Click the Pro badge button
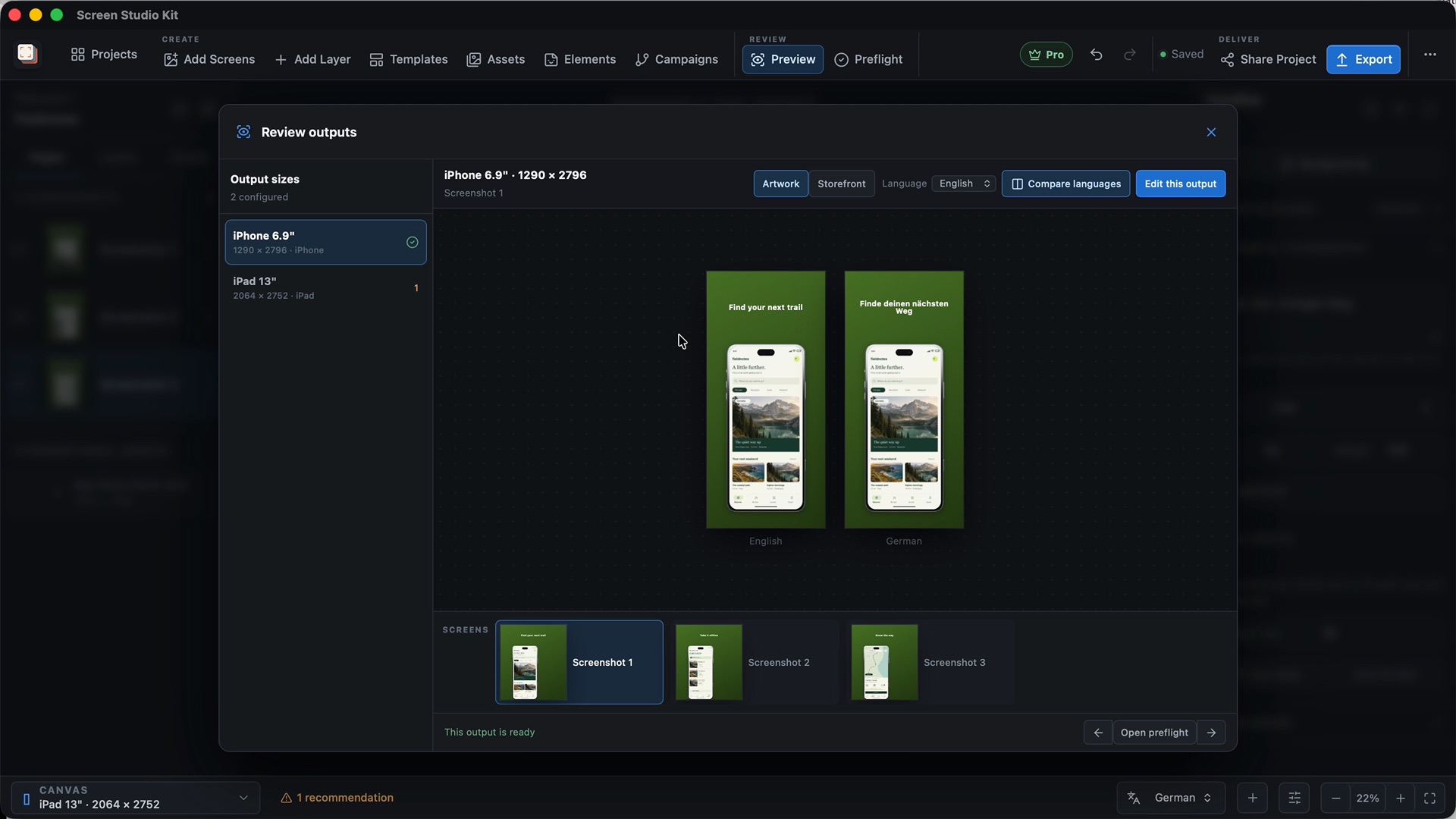Viewport: 1456px width, 819px height. [1046, 55]
